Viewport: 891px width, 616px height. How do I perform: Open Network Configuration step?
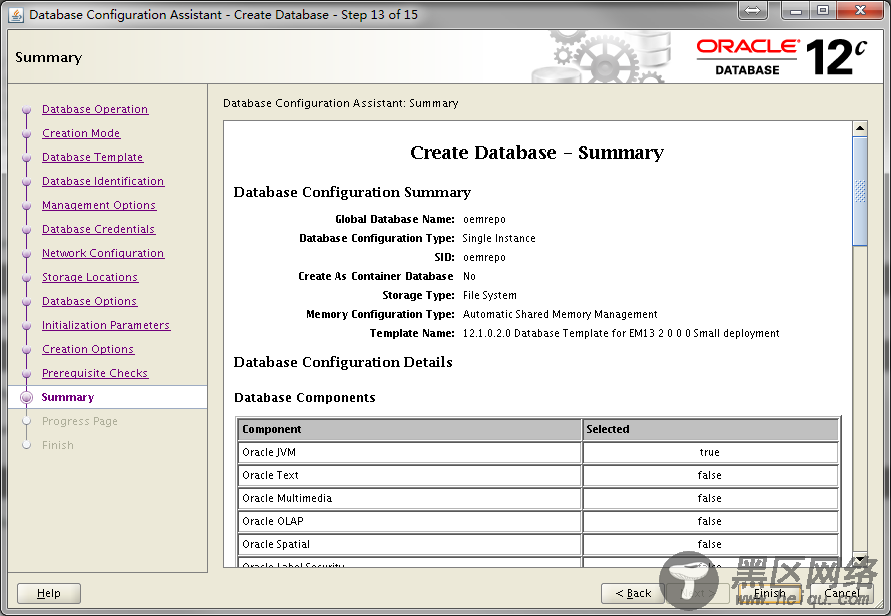(x=103, y=253)
